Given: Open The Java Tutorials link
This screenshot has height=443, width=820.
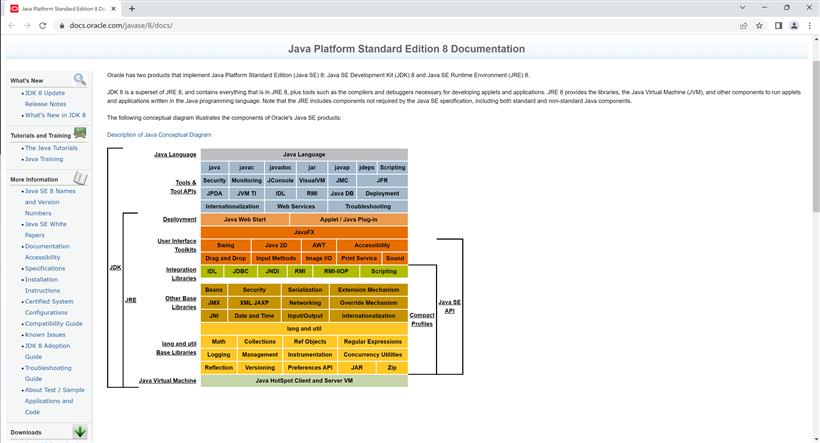Looking at the screenshot, I should (x=51, y=148).
